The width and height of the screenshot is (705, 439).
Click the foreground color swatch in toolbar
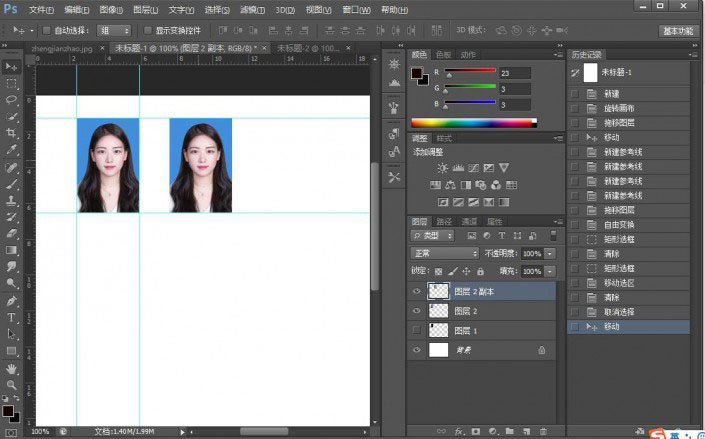(x=8, y=409)
